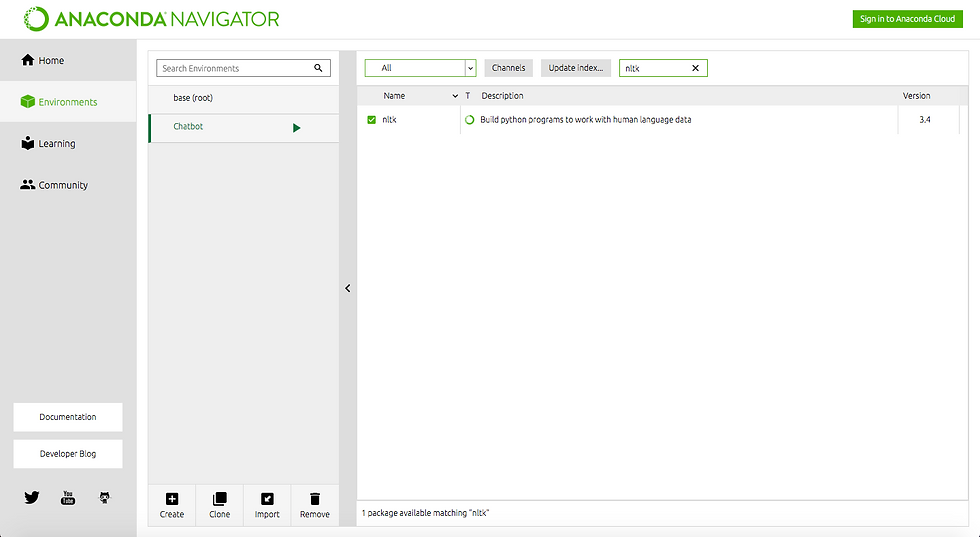Clone the selected environment

219,505
